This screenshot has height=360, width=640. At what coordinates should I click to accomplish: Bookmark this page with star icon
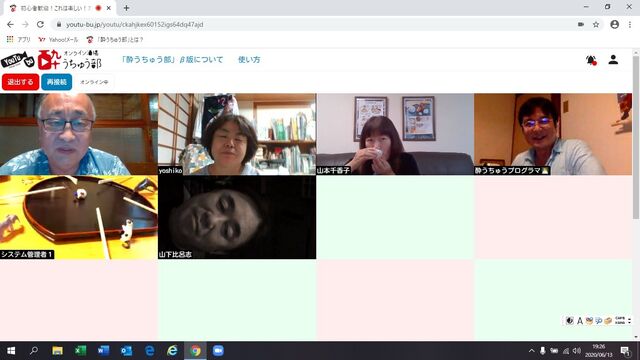click(x=596, y=24)
